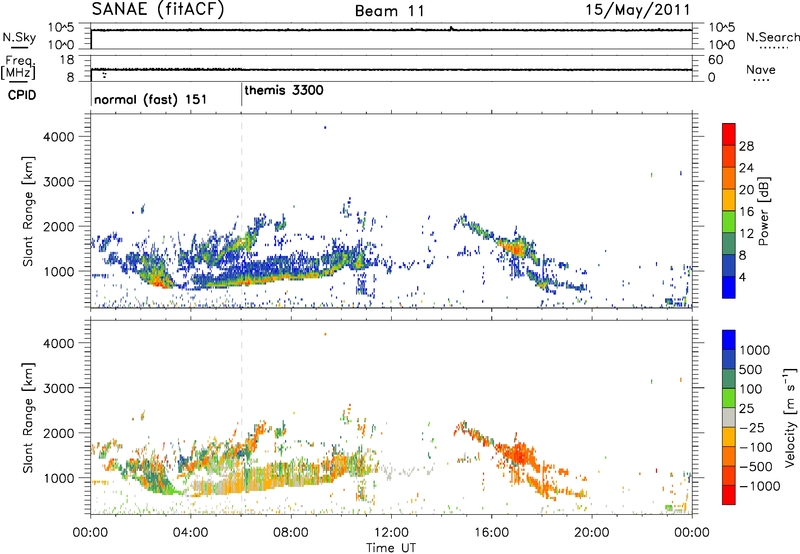Pick the orange swatch between 20 and 24 dB
The image size is (800, 554).
coord(729,178)
